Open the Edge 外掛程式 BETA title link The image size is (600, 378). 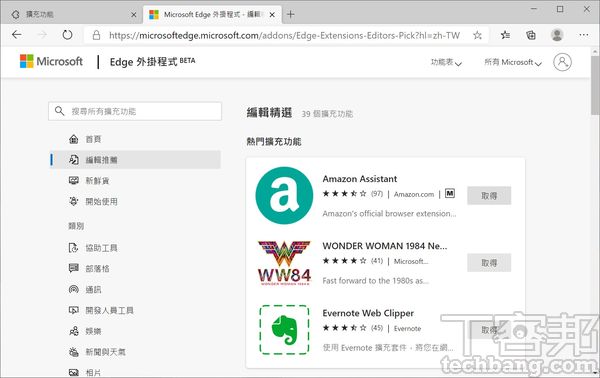point(152,62)
